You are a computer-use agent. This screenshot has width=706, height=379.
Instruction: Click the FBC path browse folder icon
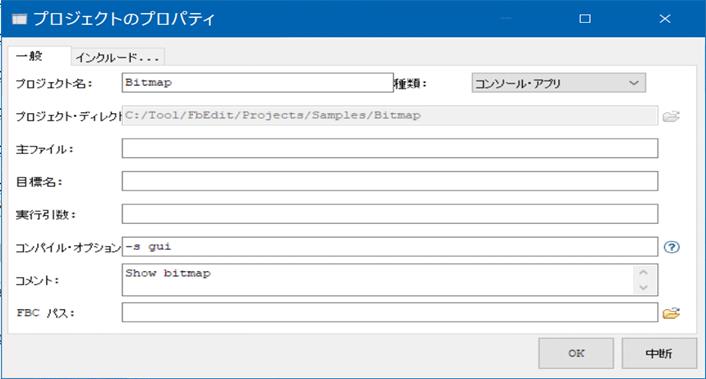[x=671, y=313]
